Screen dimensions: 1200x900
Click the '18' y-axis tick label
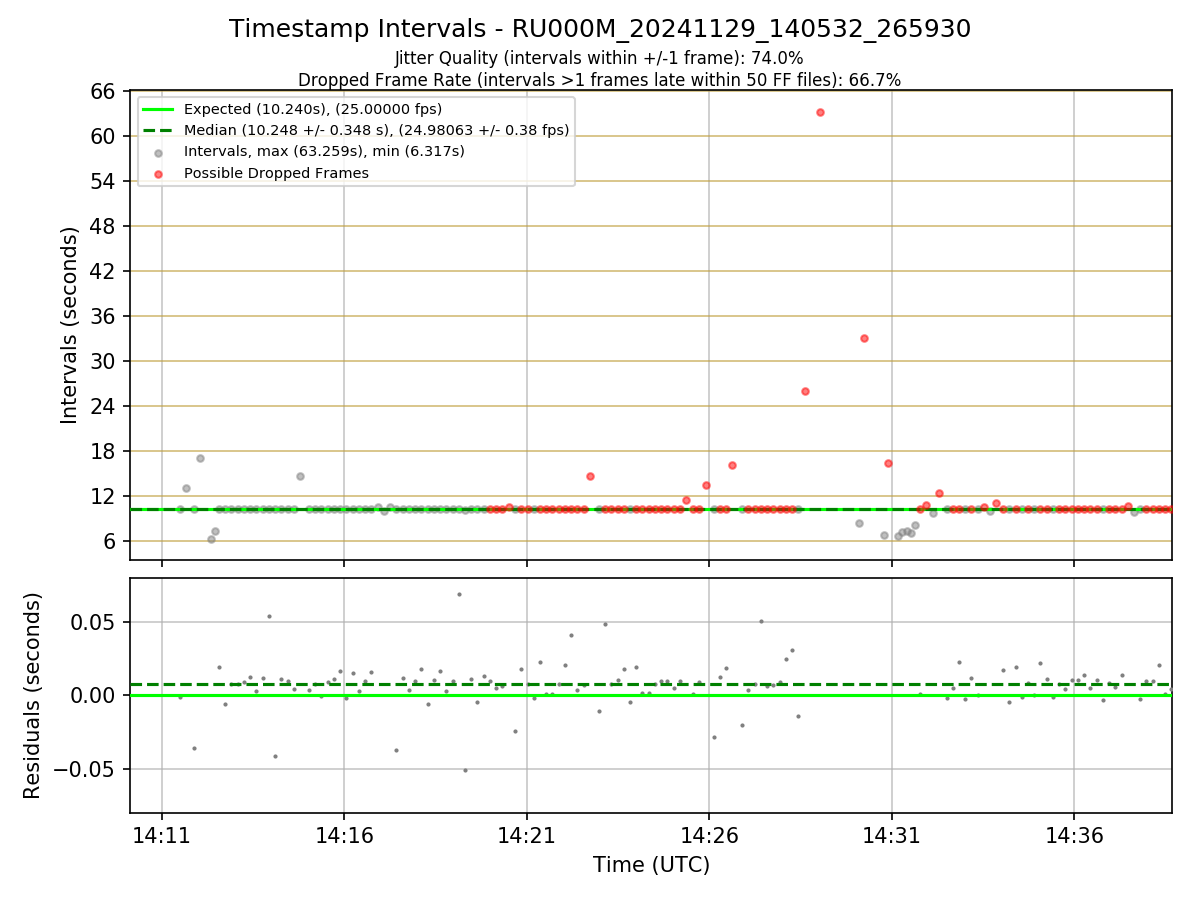click(105, 451)
